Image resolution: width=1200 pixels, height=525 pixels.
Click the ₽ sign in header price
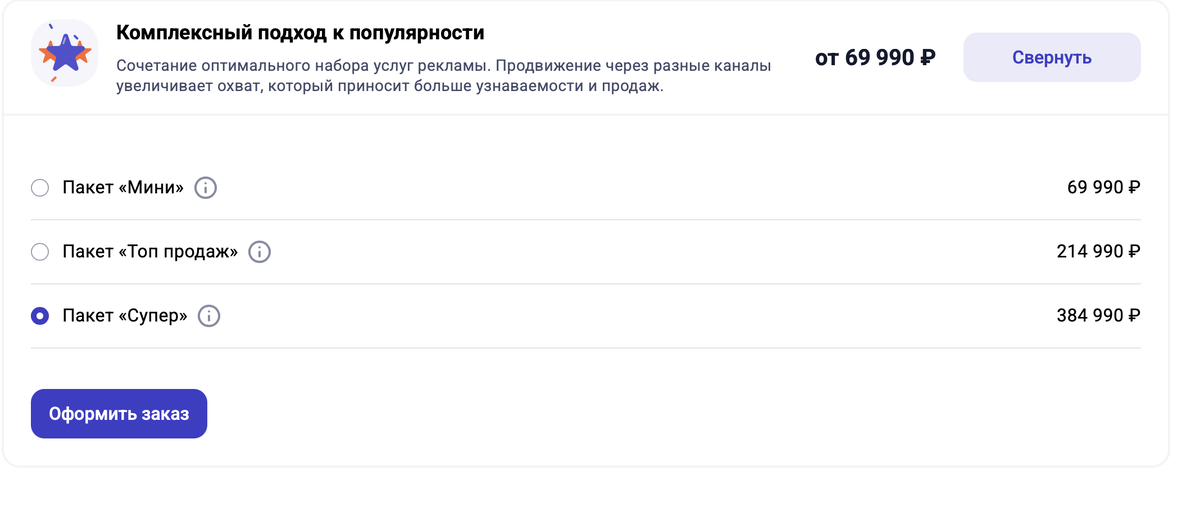pyautogui.click(x=927, y=58)
